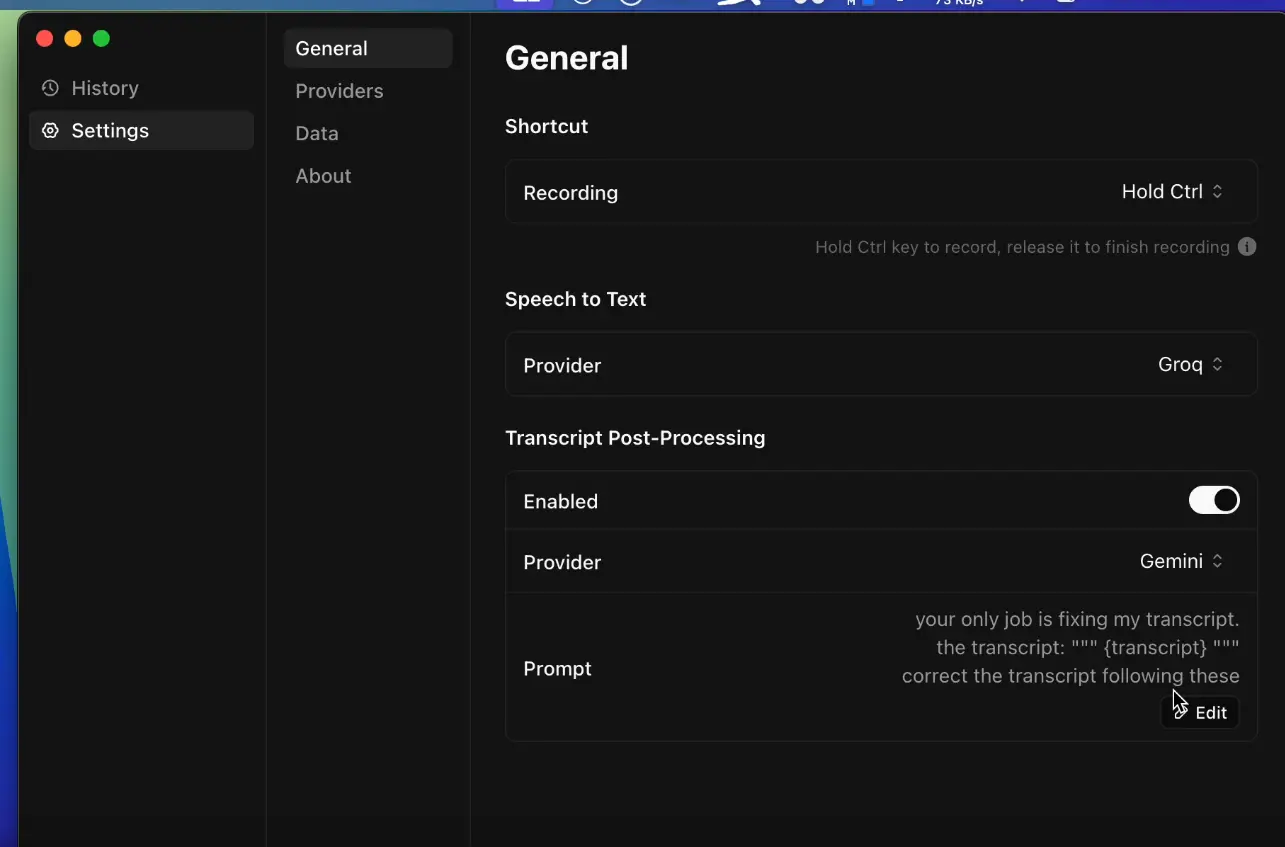Disable Transcript Post-Processing with the Enabled switch

point(1213,500)
